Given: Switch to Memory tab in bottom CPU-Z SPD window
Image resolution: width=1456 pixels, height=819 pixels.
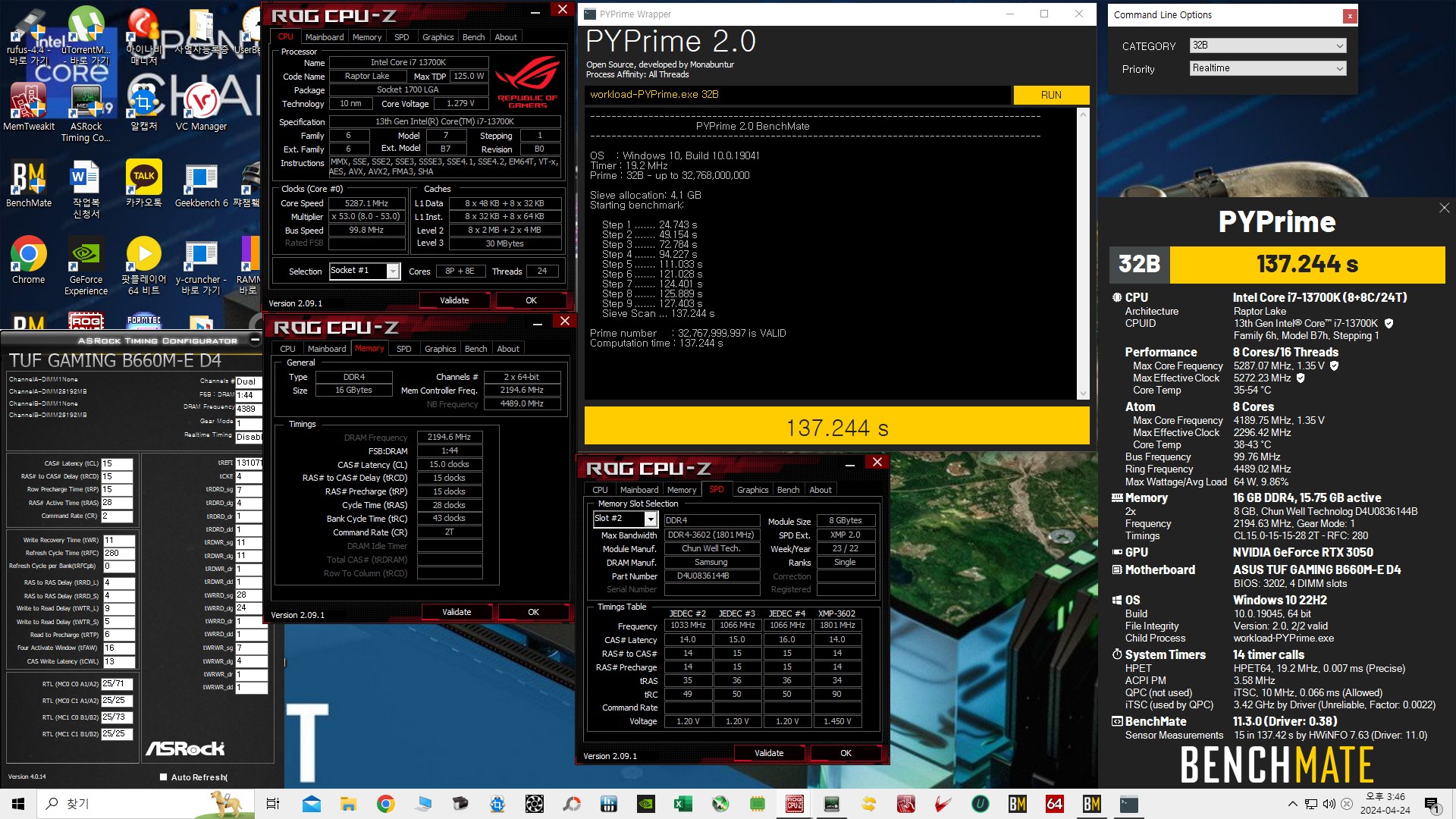Looking at the screenshot, I should tap(682, 490).
